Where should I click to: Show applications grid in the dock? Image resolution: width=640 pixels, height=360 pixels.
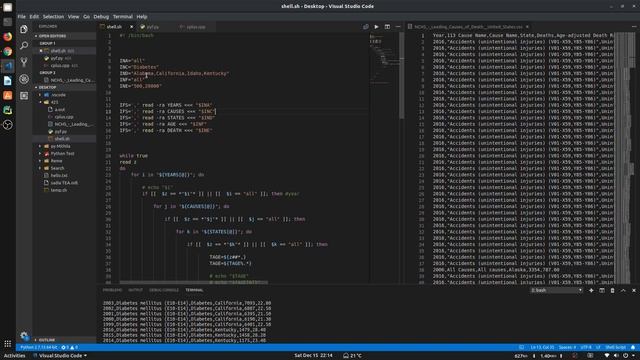pos(7,344)
